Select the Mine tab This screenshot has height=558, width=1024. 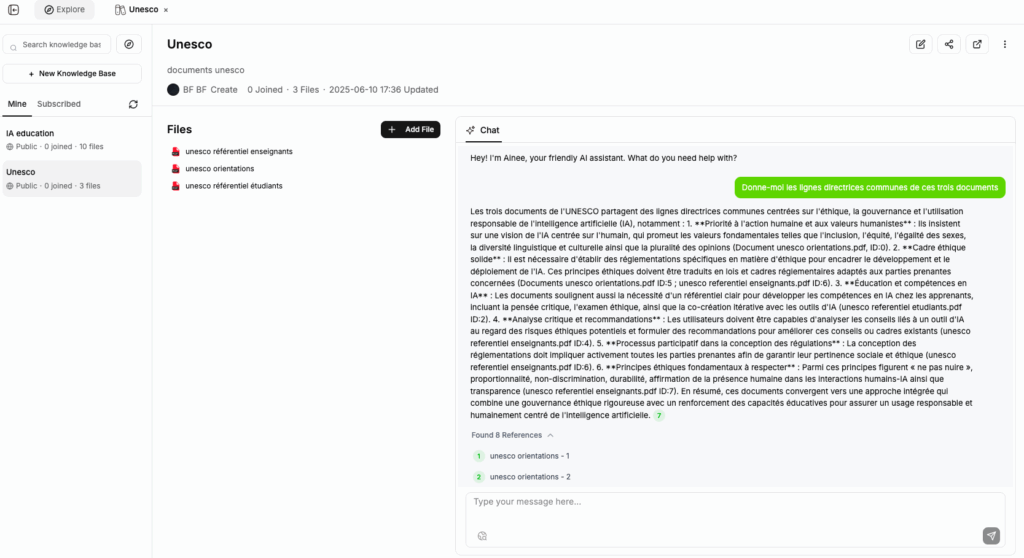pos(16,104)
